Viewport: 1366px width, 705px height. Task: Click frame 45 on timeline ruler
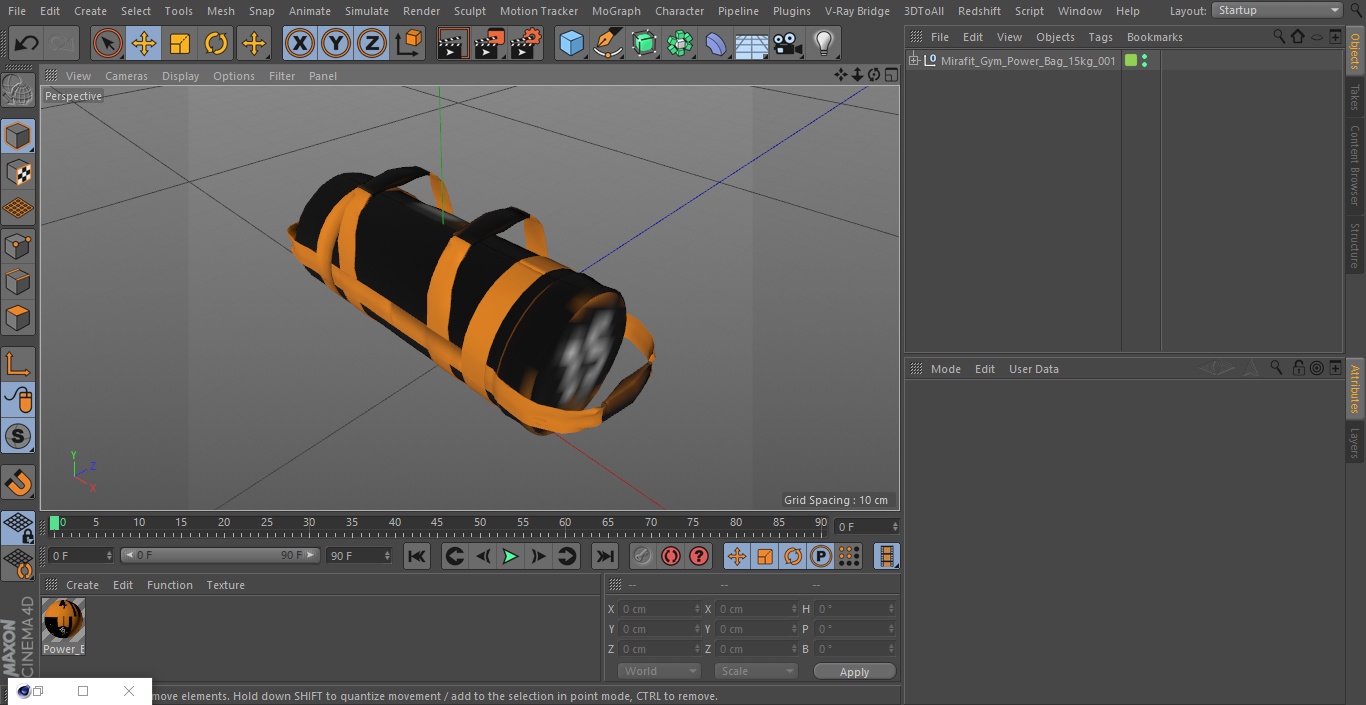click(x=437, y=522)
